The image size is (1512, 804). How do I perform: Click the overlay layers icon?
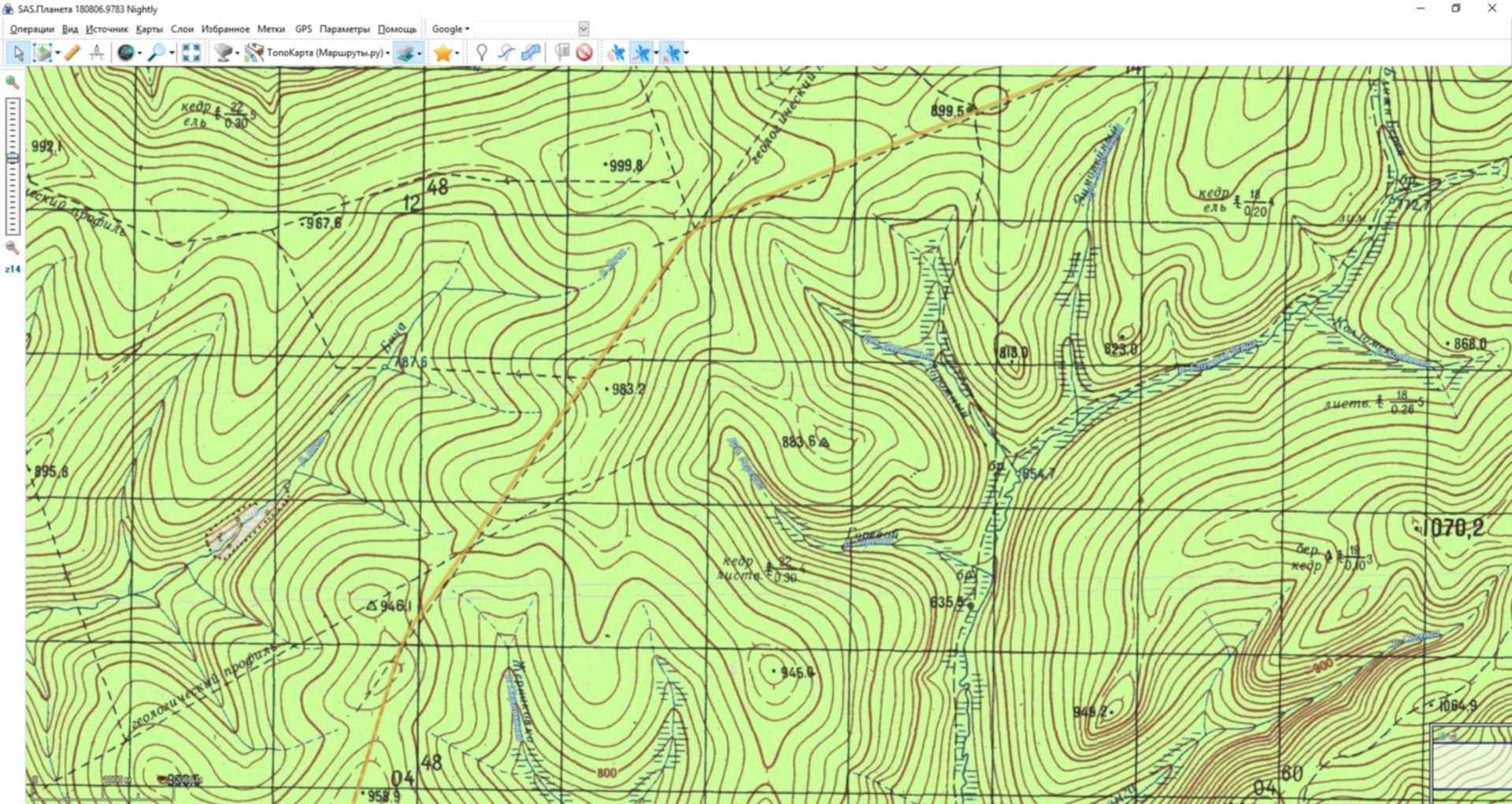[404, 53]
